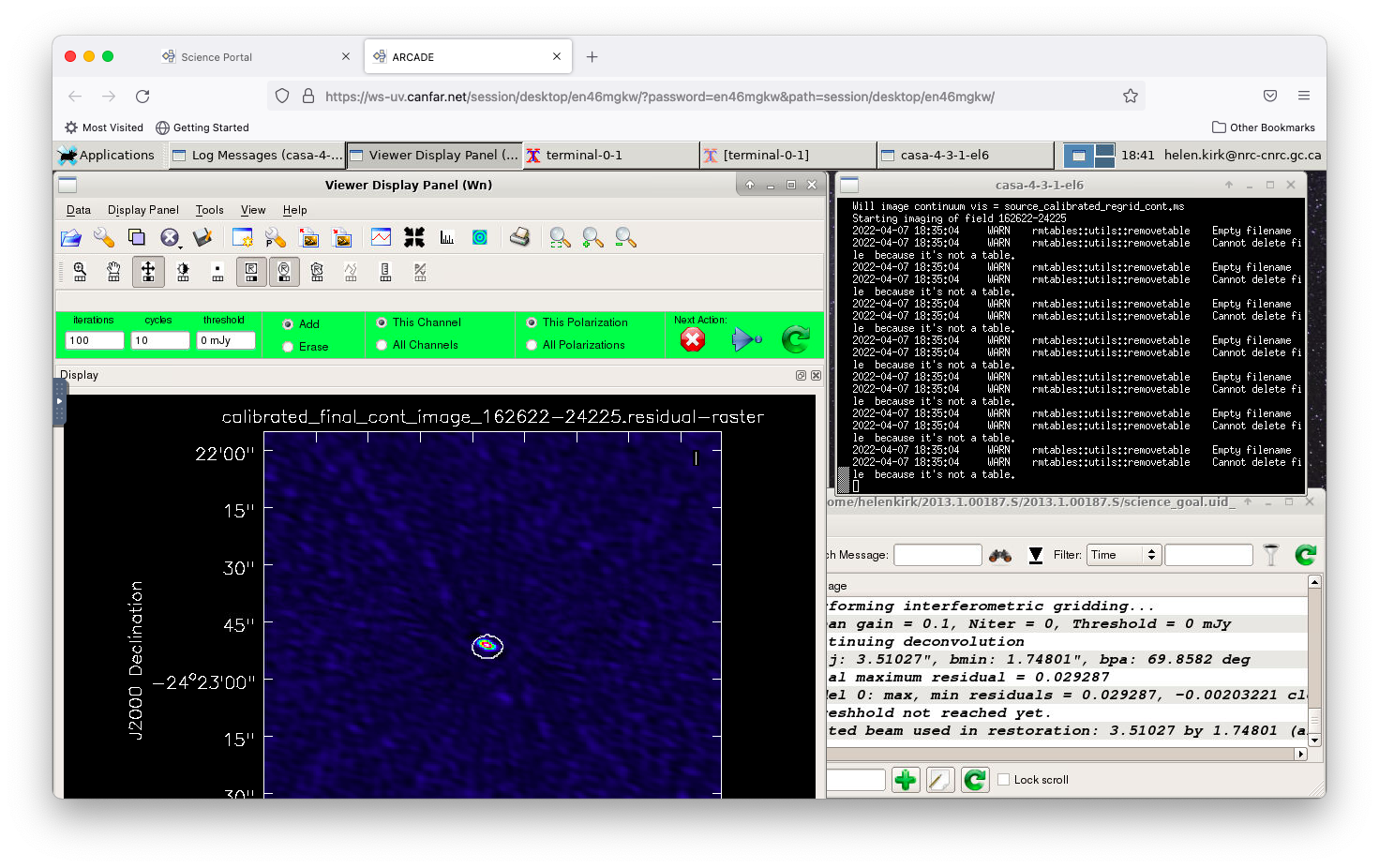Open the Display Panel menu
This screenshot has width=1379, height=868.
click(143, 210)
